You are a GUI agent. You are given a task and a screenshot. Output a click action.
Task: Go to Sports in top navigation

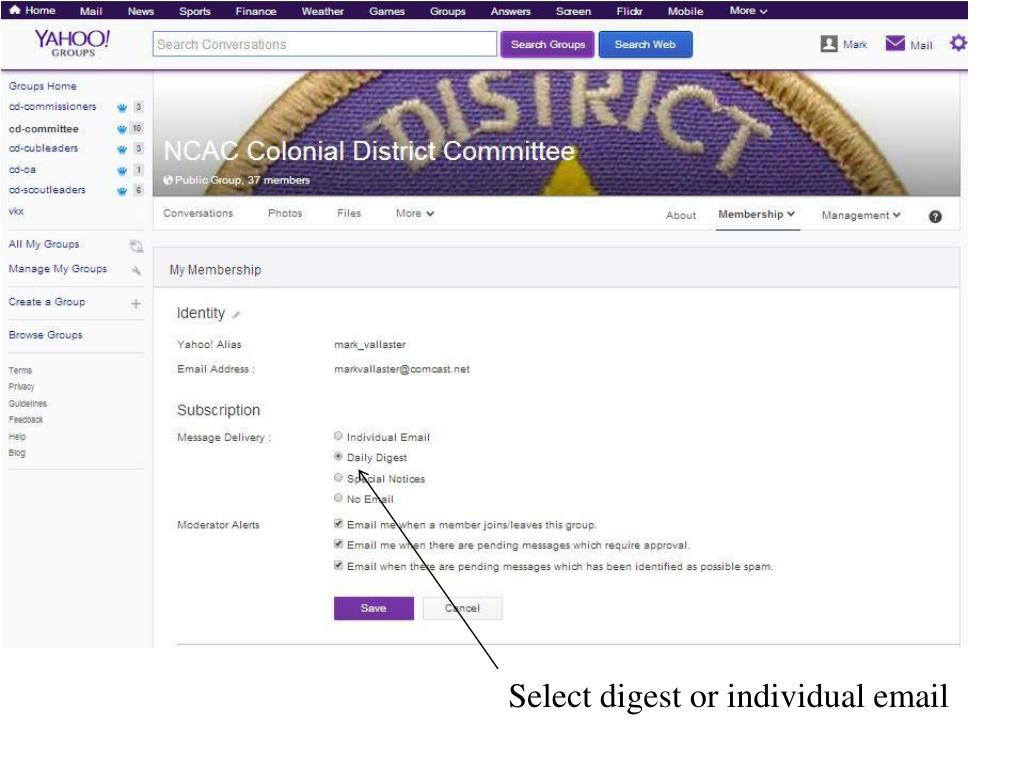195,11
